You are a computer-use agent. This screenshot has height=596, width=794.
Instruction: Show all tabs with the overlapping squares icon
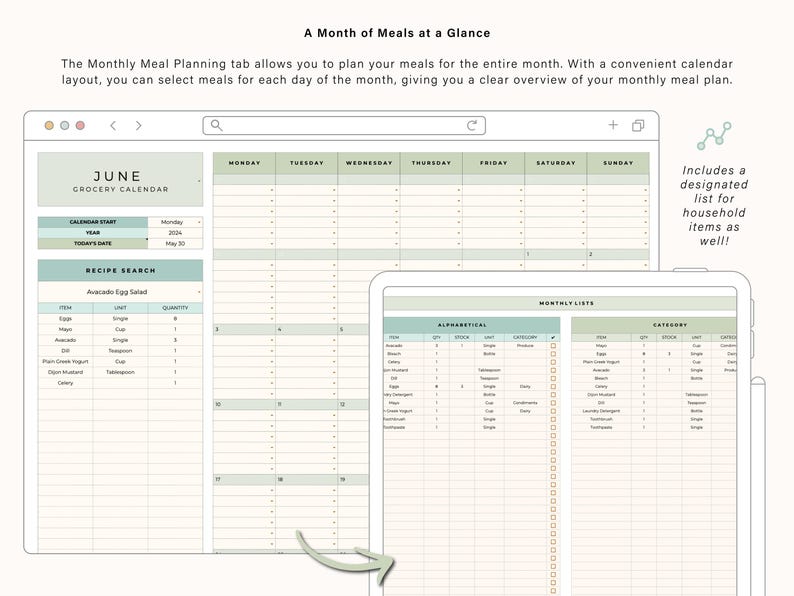click(638, 125)
